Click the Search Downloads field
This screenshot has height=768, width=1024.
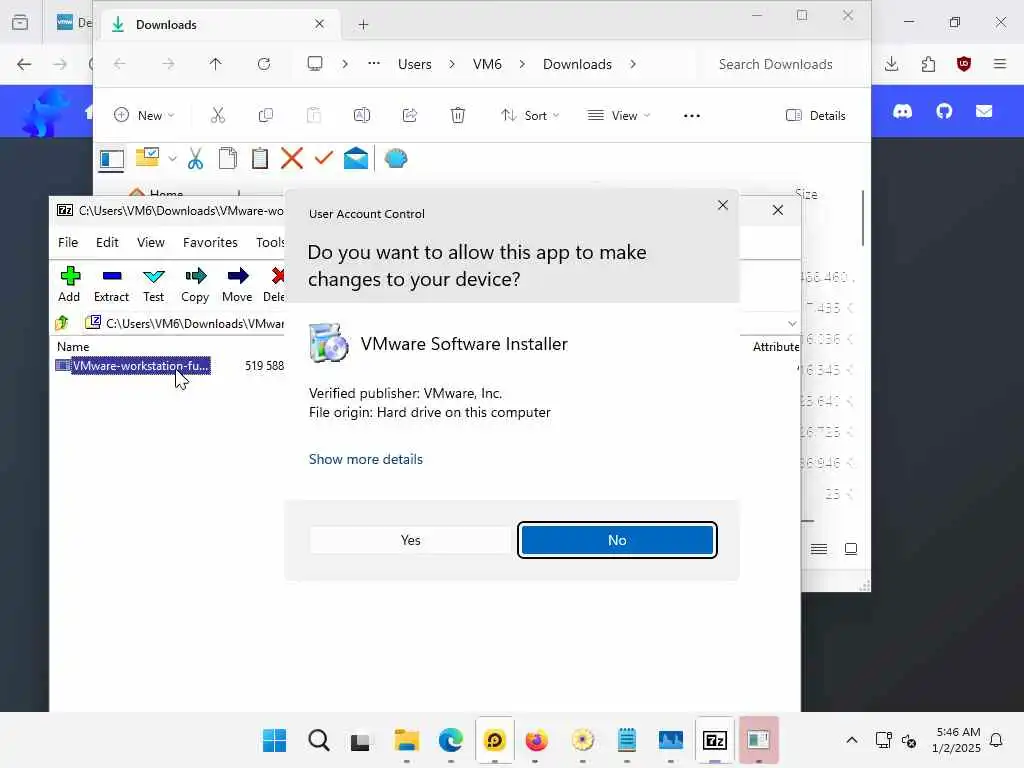(x=776, y=64)
